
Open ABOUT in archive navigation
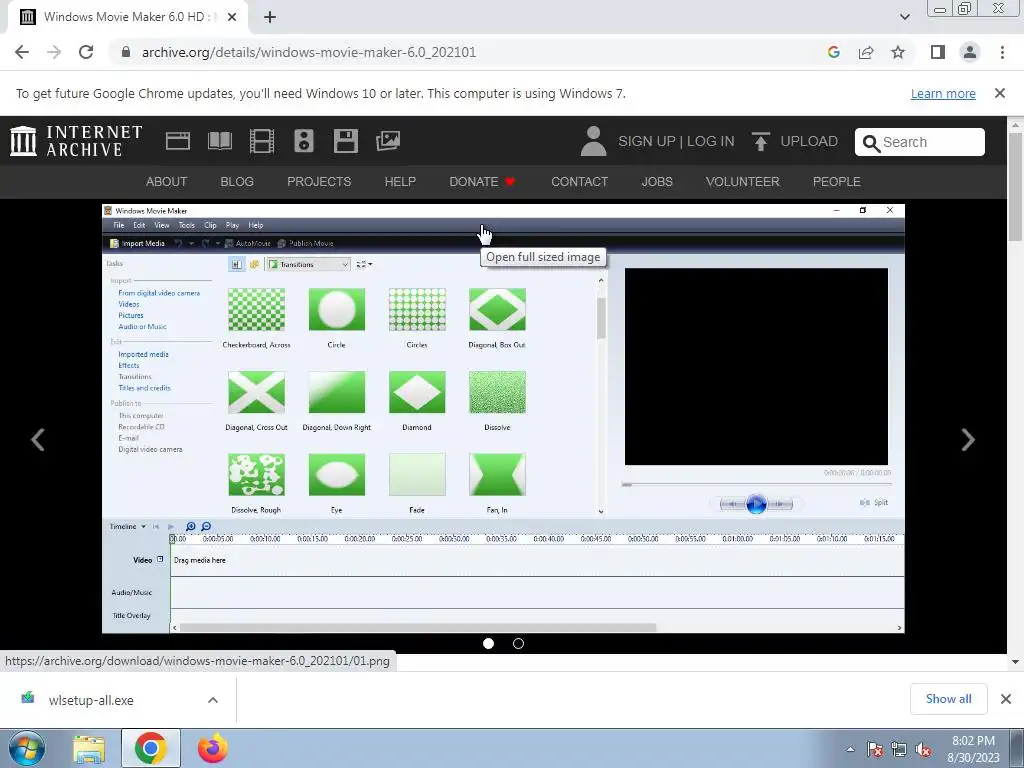click(x=167, y=182)
